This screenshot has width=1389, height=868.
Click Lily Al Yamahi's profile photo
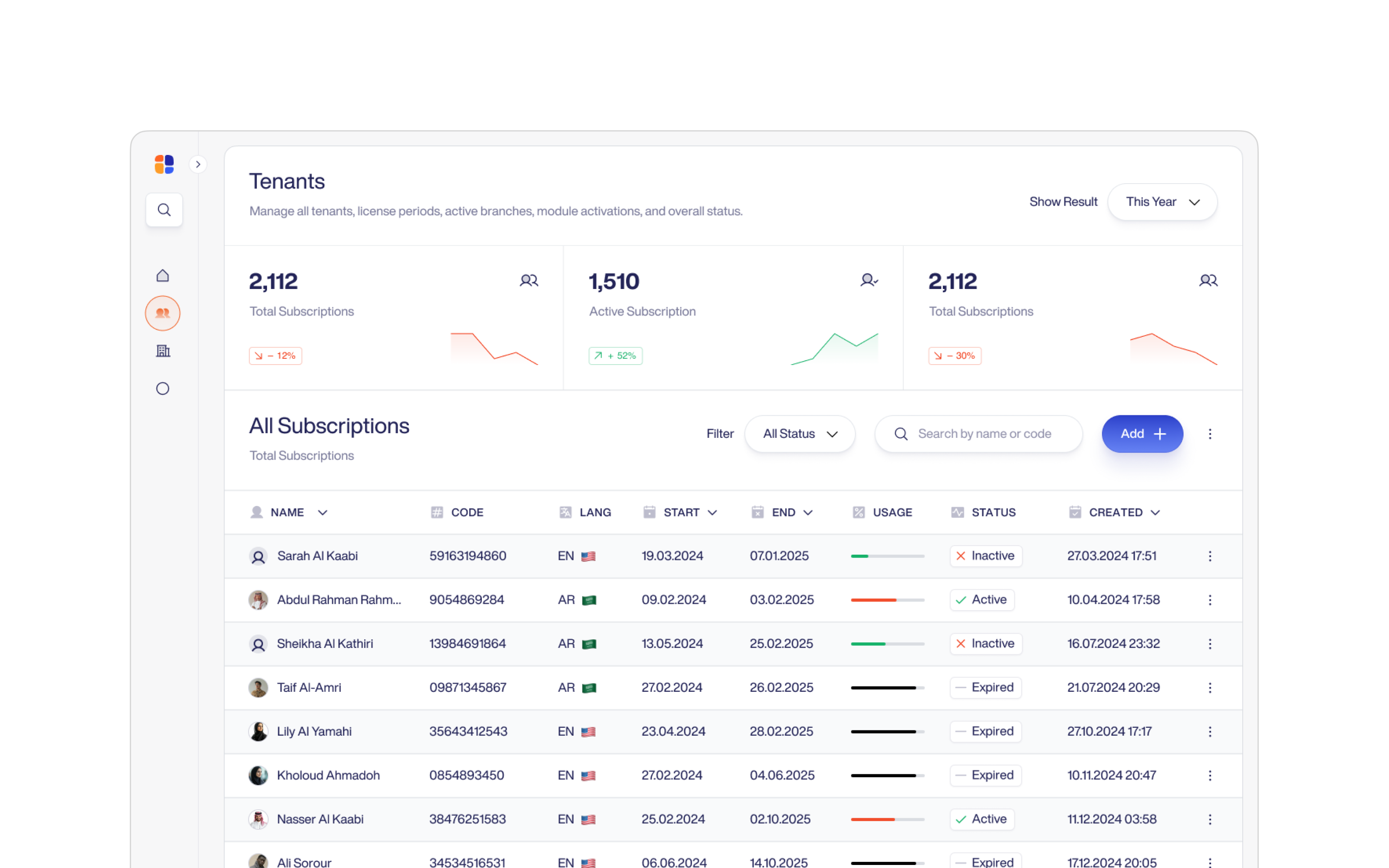click(x=258, y=732)
